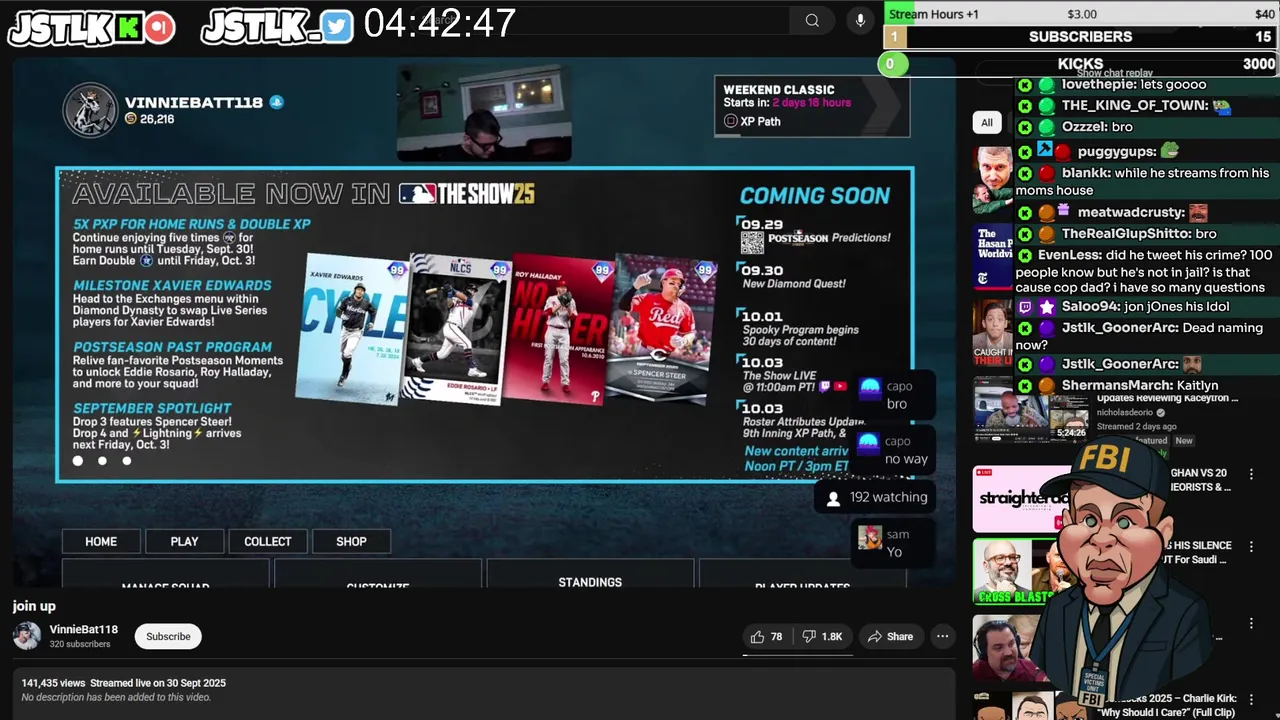Screen dimensions: 1280x720
Task: Click the green Kick logo beside JSTLK
Action: (127, 28)
